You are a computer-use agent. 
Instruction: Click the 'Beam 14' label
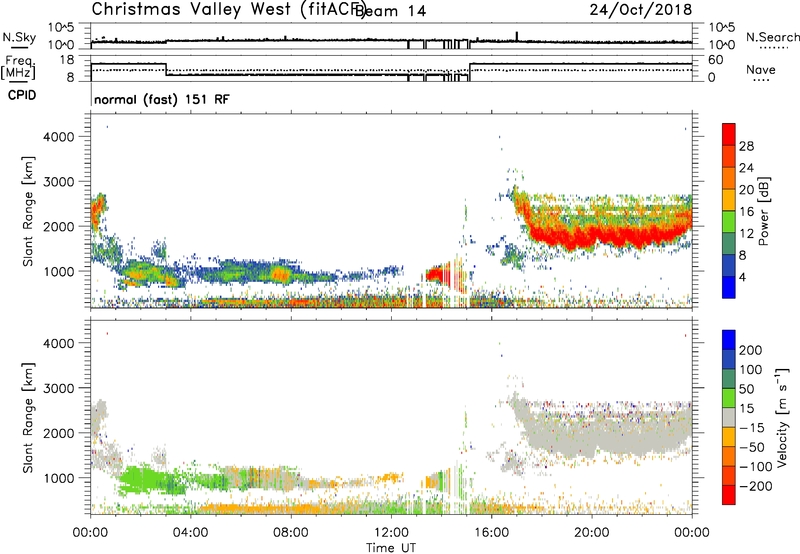tap(390, 11)
